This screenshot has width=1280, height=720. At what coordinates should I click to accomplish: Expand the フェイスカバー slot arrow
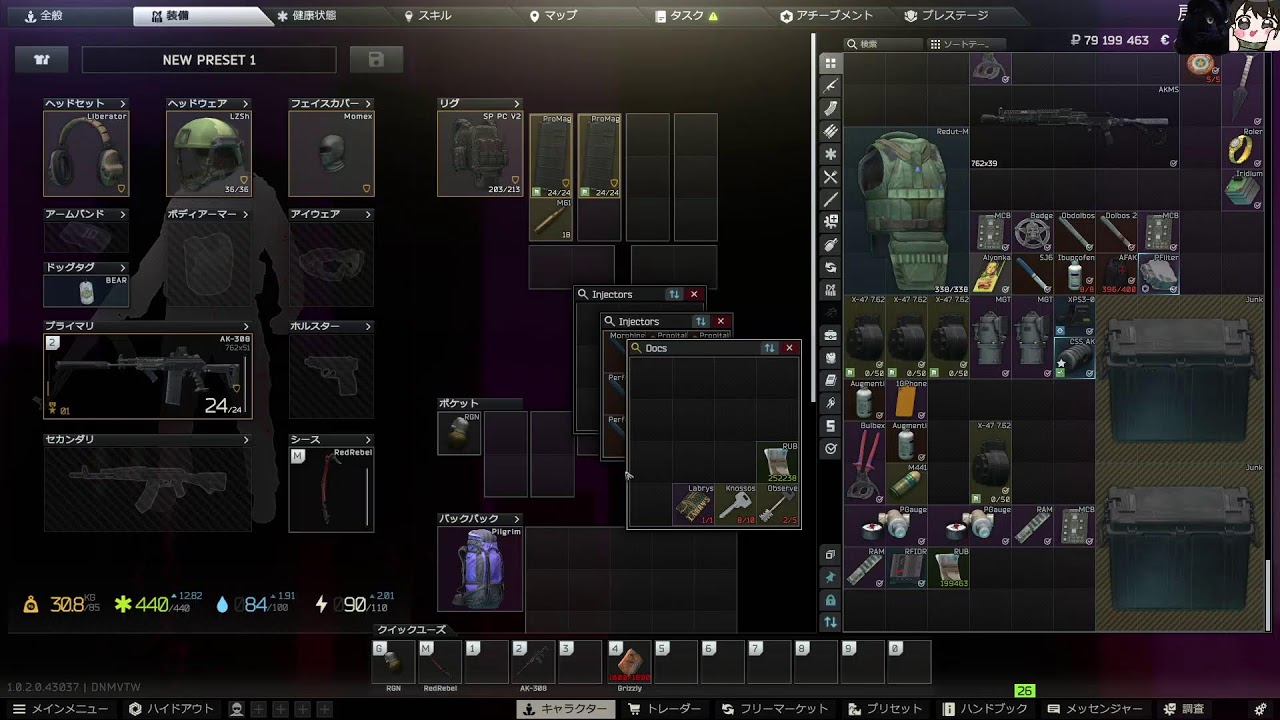[x=368, y=103]
